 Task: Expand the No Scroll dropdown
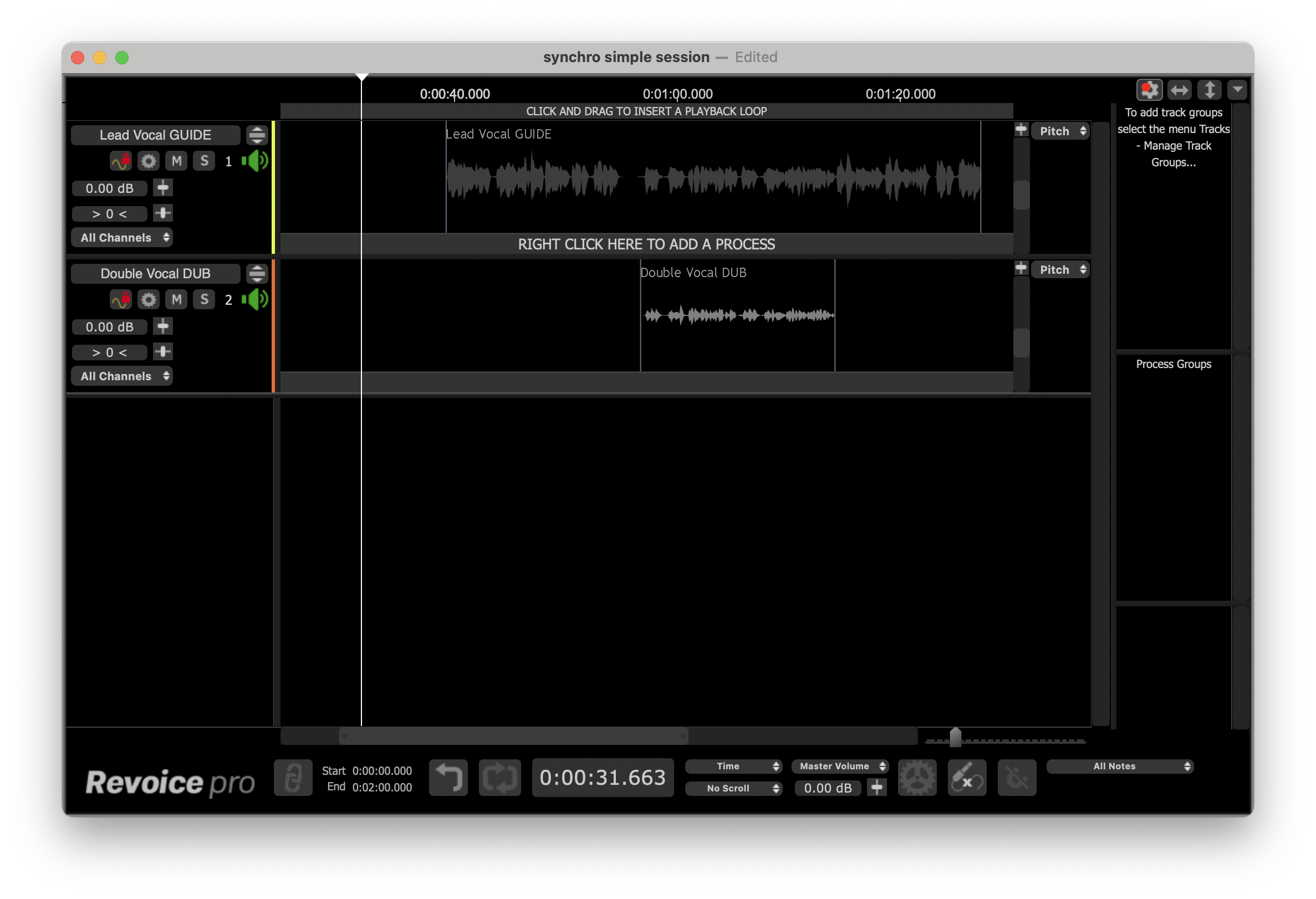(x=733, y=788)
